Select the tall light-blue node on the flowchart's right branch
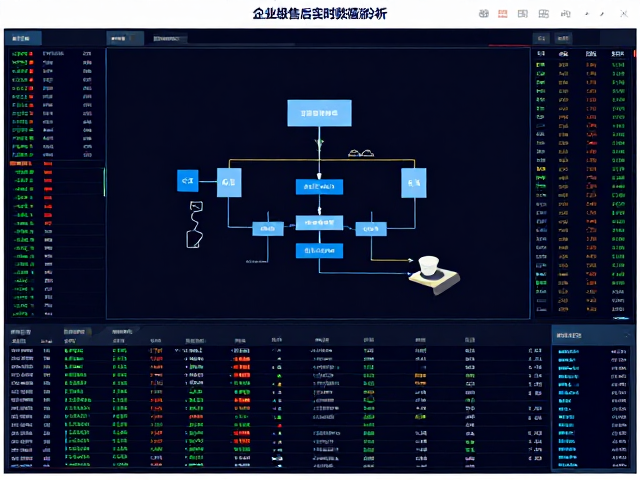Viewport: 640px width, 480px height. (x=414, y=183)
